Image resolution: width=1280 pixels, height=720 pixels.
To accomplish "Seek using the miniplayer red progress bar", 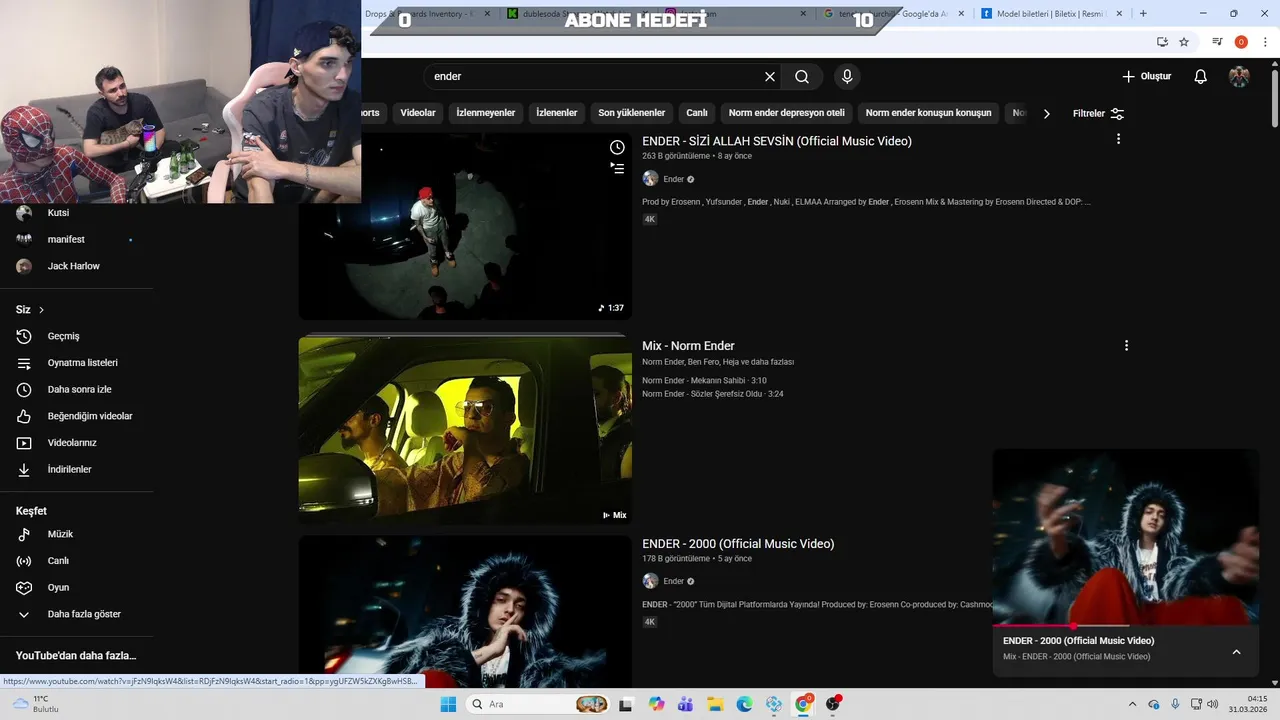I will 1125,626.
